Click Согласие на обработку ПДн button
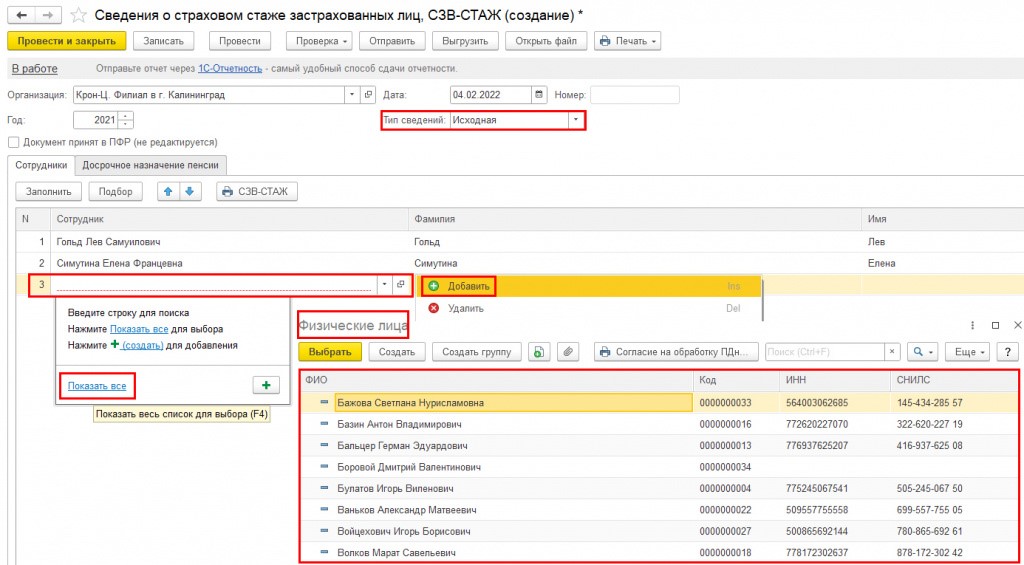 (676, 351)
